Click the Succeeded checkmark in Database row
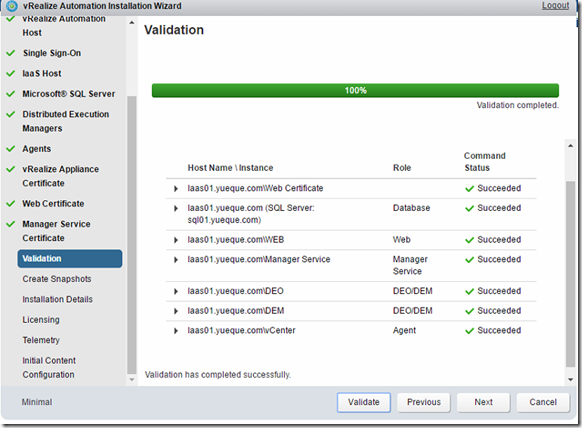The image size is (582, 428). pos(470,208)
